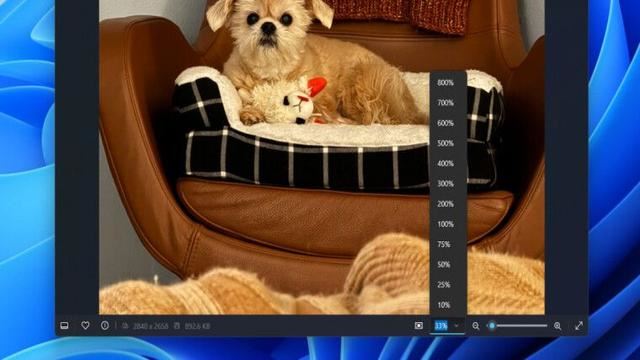
Task: Click the file size text
Action: click(197, 326)
